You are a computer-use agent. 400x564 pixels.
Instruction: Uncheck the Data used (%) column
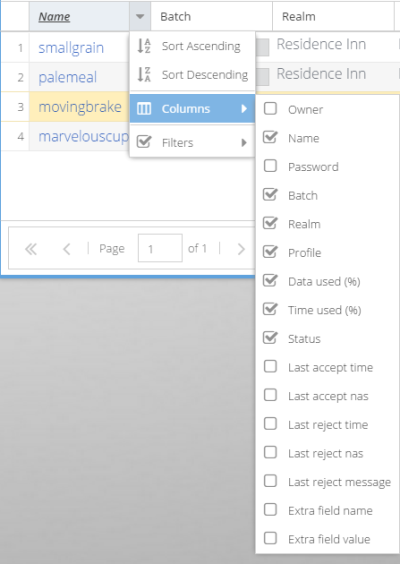coord(270,281)
